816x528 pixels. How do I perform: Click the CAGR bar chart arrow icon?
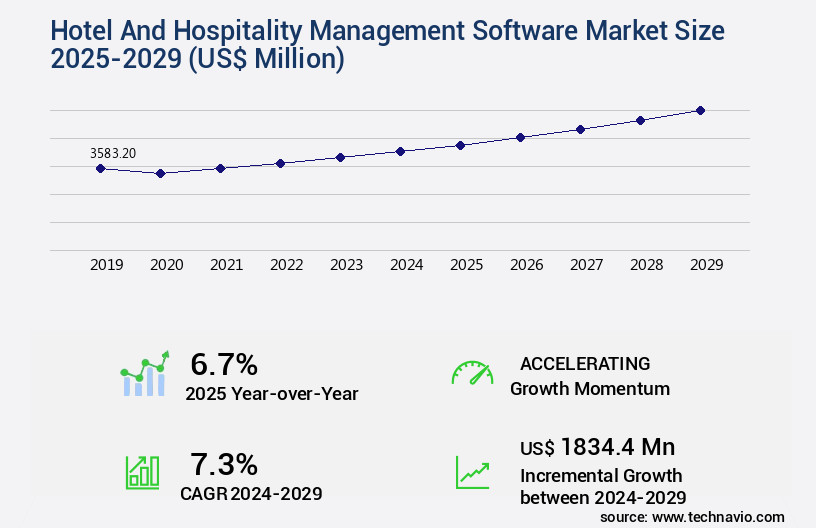pos(142,472)
